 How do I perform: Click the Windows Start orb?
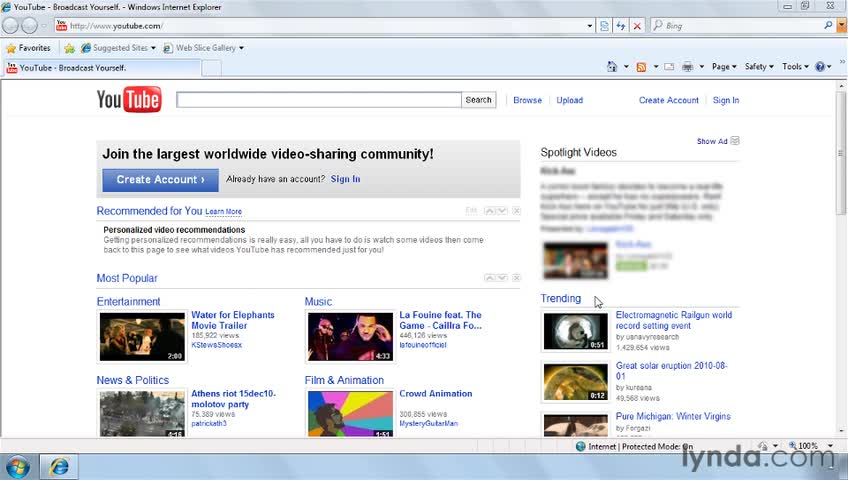coord(17,467)
